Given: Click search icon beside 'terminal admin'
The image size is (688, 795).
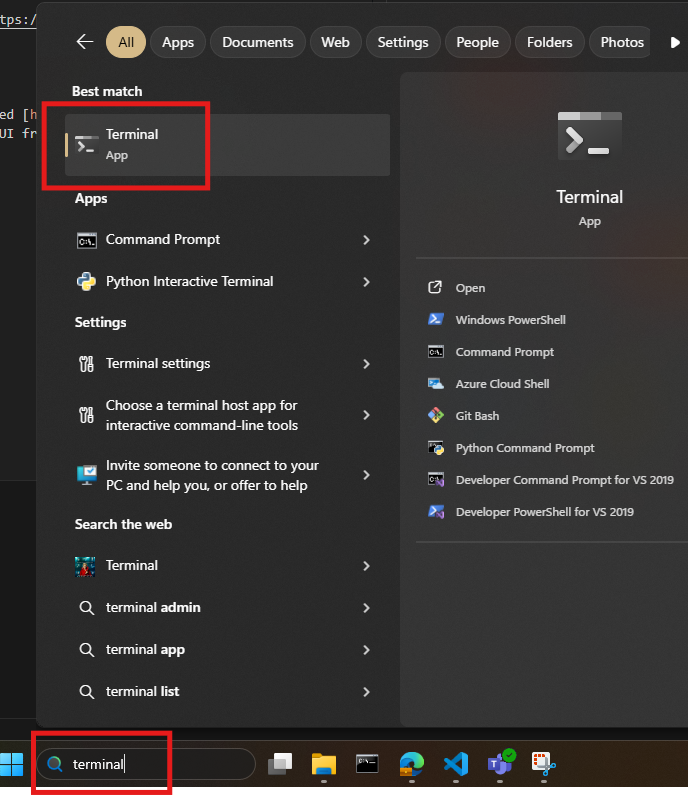Looking at the screenshot, I should point(87,608).
